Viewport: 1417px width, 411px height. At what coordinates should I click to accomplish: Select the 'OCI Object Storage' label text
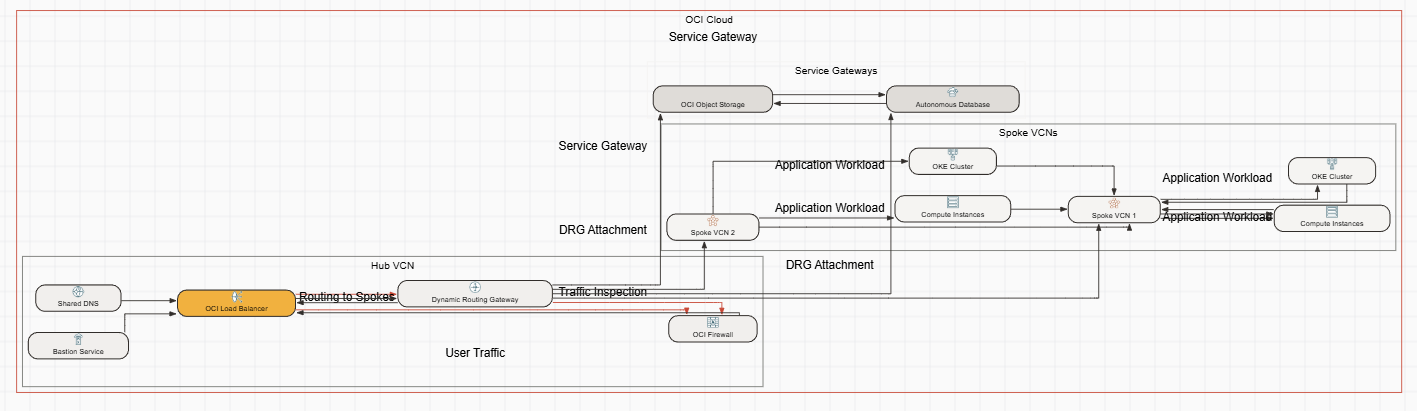(x=713, y=104)
